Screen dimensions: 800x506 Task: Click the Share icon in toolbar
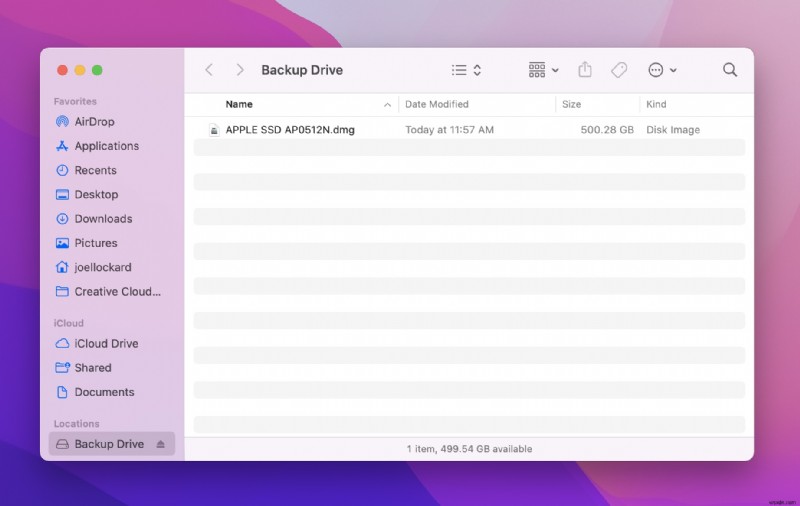(585, 70)
